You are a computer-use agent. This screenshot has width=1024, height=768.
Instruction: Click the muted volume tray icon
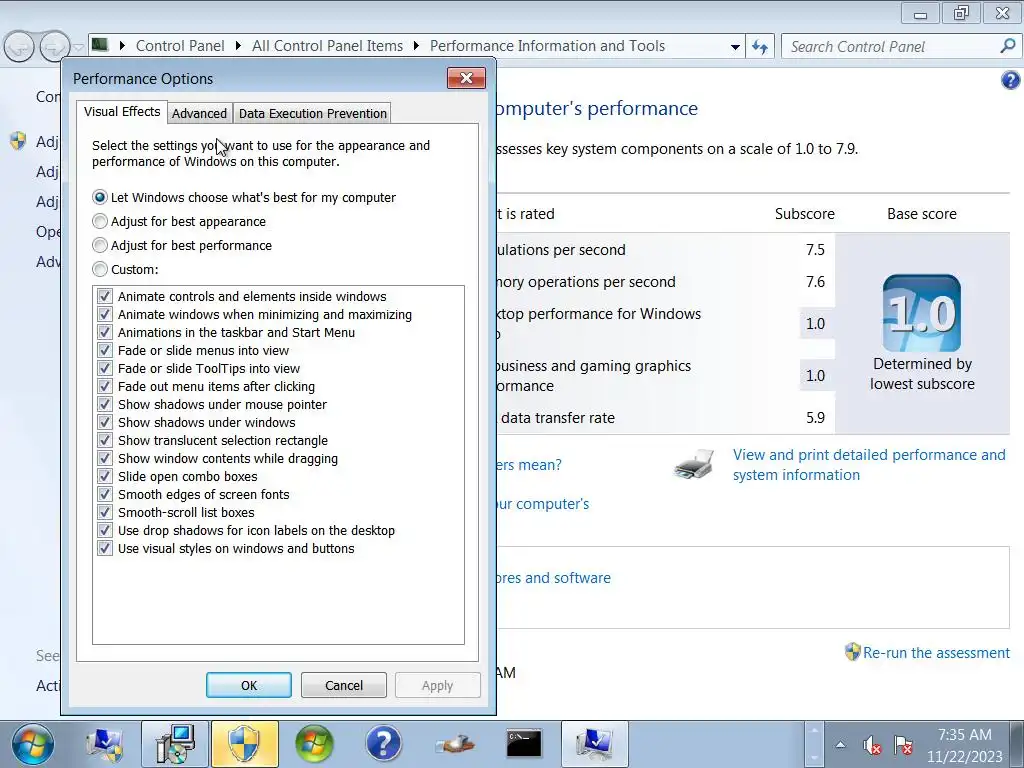(x=871, y=745)
